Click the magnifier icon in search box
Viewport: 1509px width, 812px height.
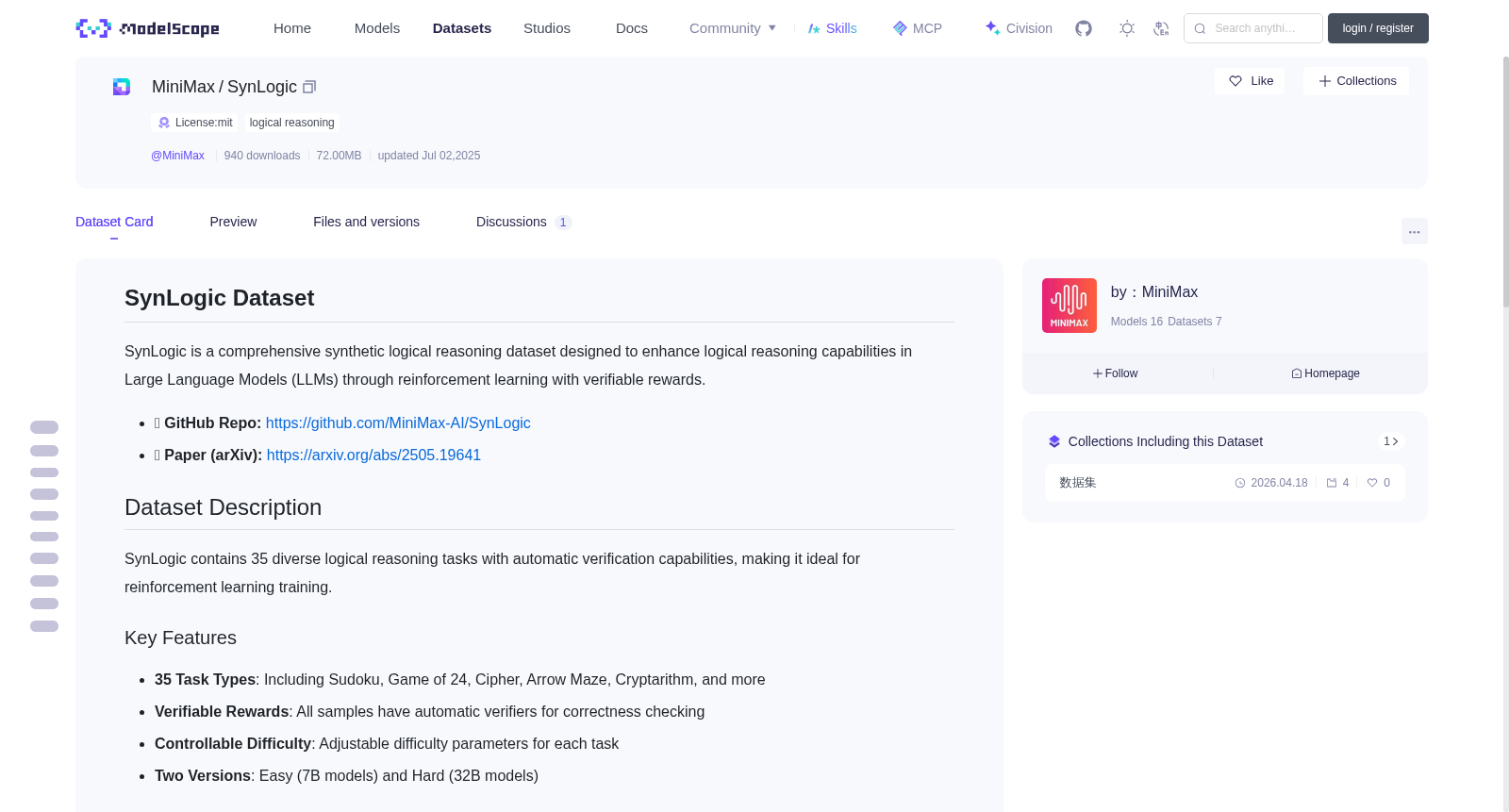point(1200,28)
